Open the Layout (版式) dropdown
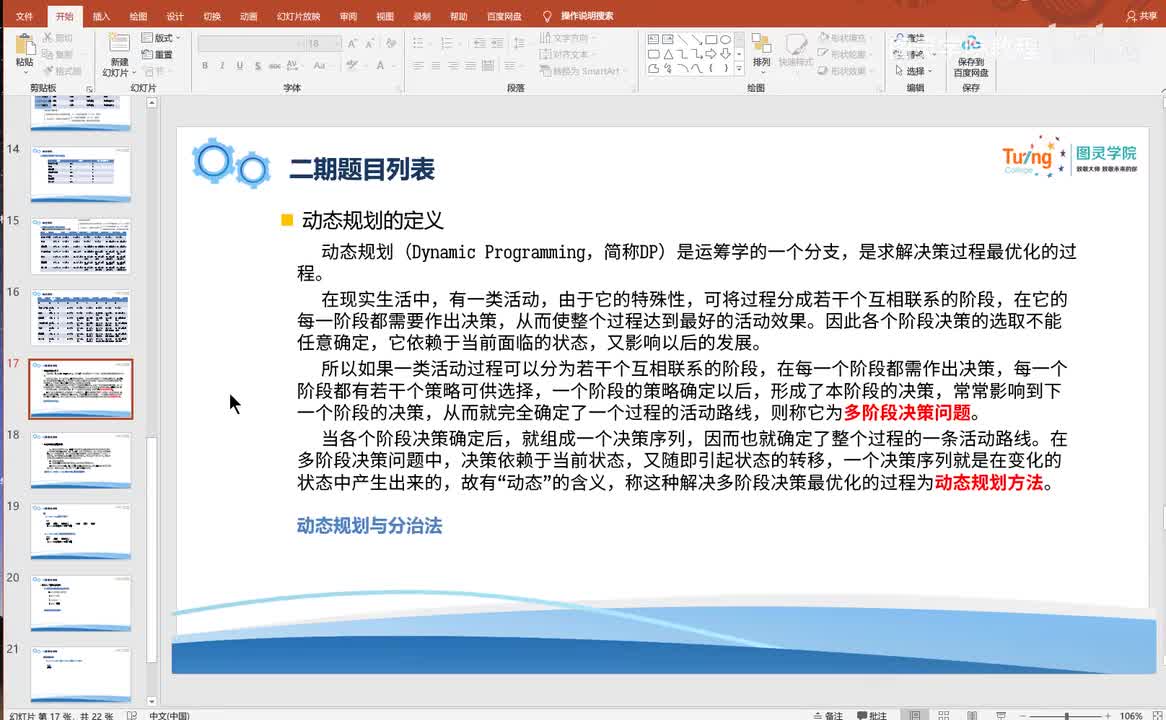The height and width of the screenshot is (720, 1166). 161,38
